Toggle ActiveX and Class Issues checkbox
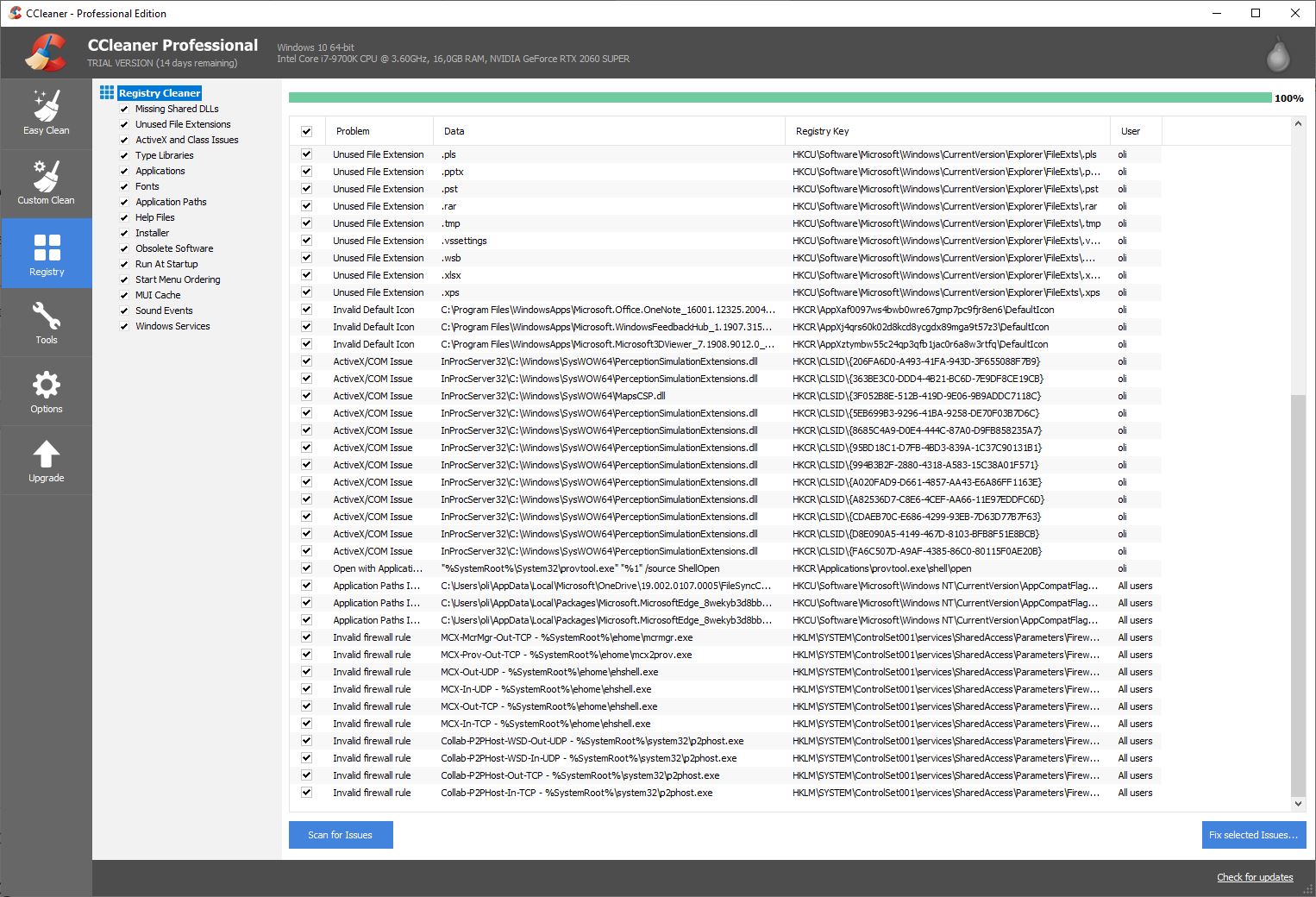Viewport: 1316px width, 897px height. coord(124,140)
